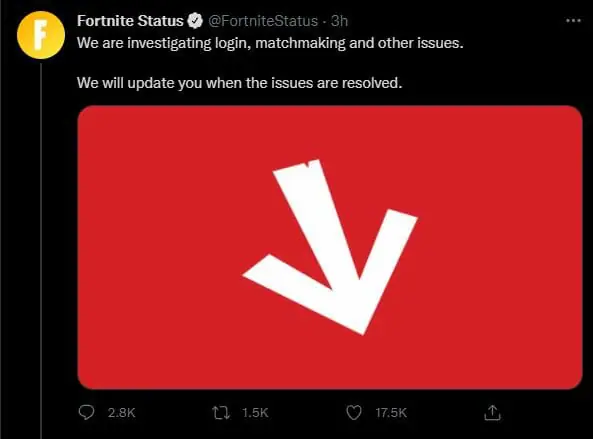Image resolution: width=593 pixels, height=439 pixels.
Task: Click the white downward arrow graphic
Action: coord(330,247)
